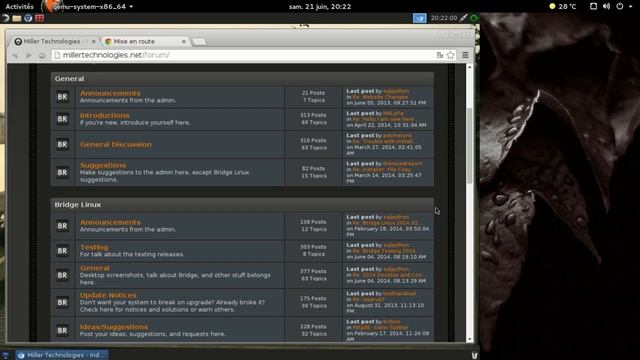Click the BR icon beside Suggestions forum

[x=62, y=172]
